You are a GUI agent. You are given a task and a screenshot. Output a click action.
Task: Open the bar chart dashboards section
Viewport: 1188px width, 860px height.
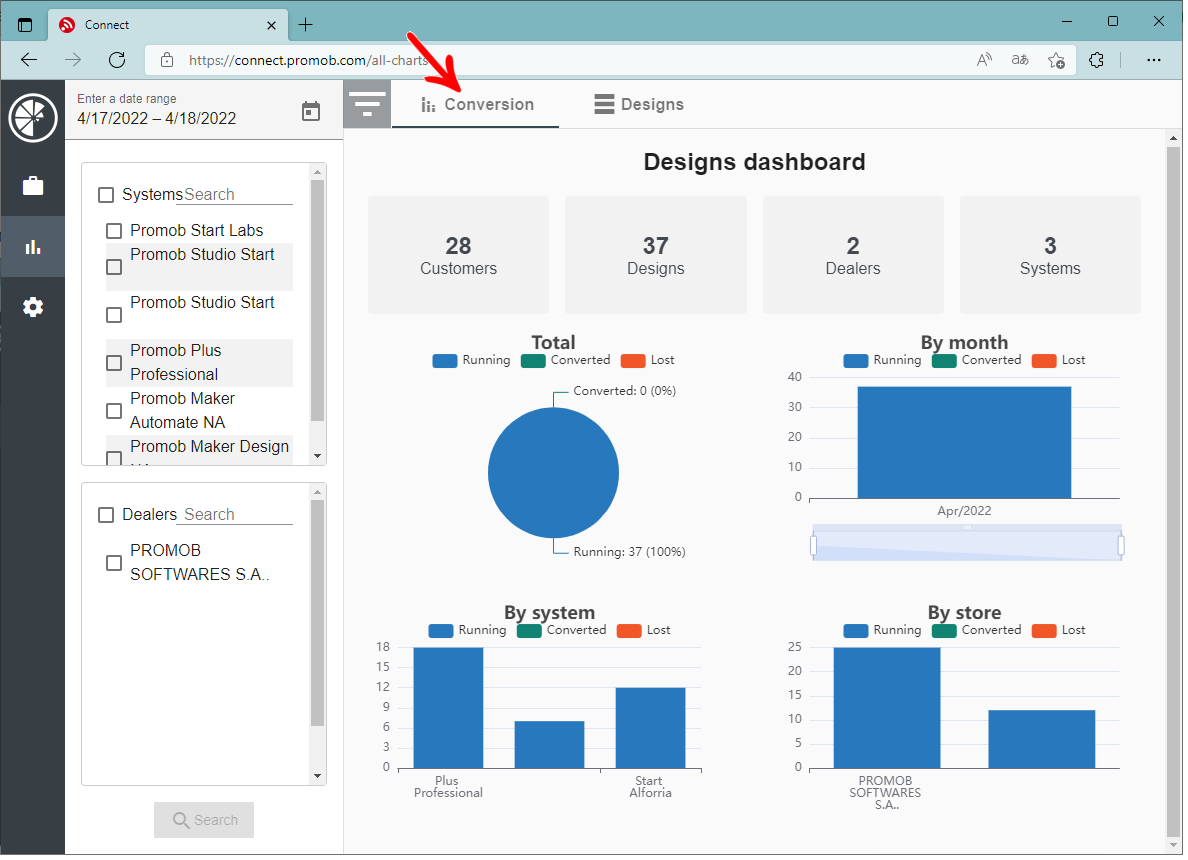33,247
